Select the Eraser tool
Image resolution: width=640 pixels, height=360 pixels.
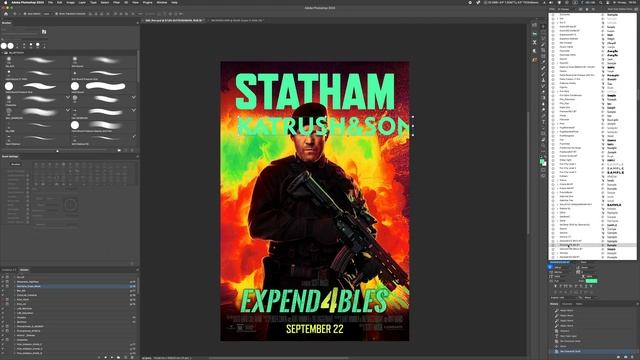[543, 92]
